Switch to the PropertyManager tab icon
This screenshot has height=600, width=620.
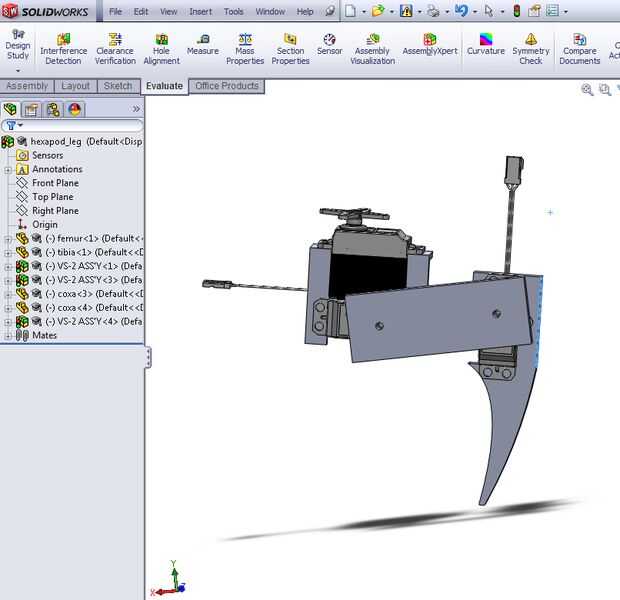pos(32,109)
